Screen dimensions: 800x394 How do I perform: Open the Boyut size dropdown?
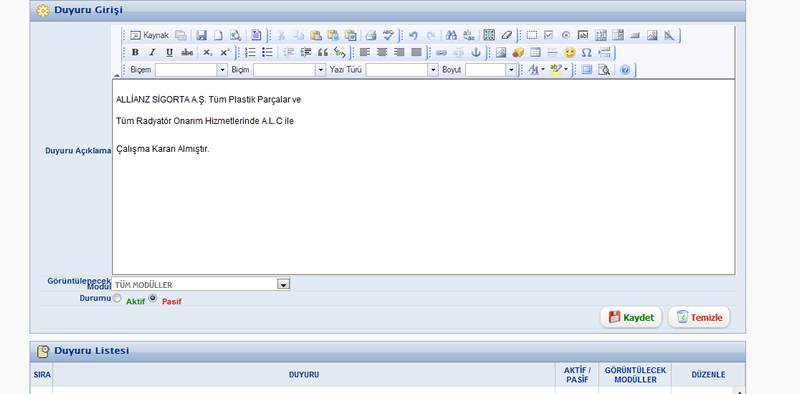[511, 70]
